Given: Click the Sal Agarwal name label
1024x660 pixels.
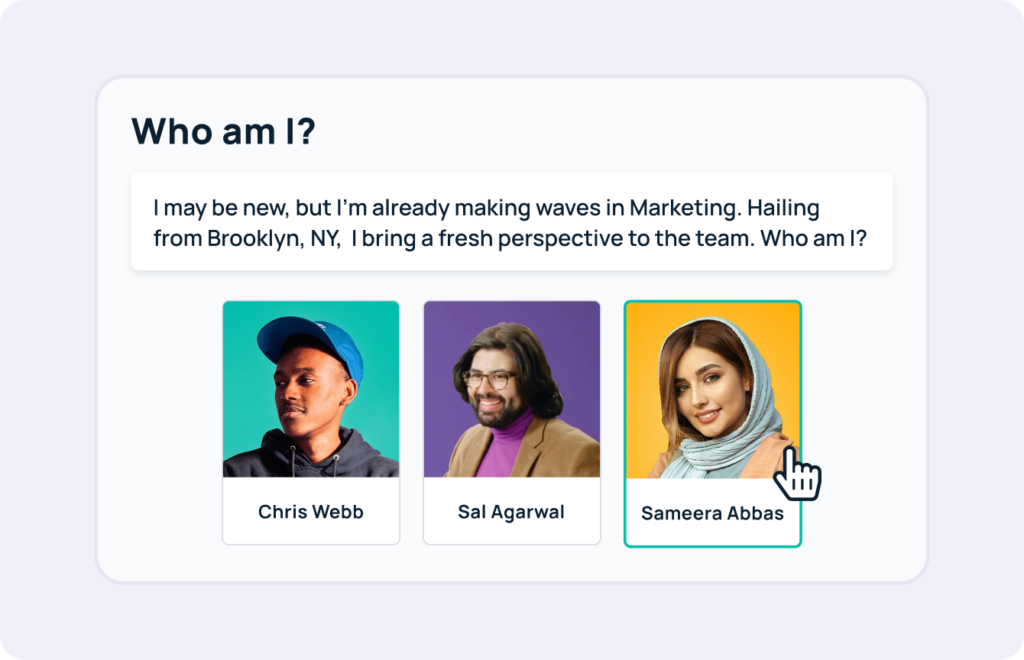Looking at the screenshot, I should (511, 512).
